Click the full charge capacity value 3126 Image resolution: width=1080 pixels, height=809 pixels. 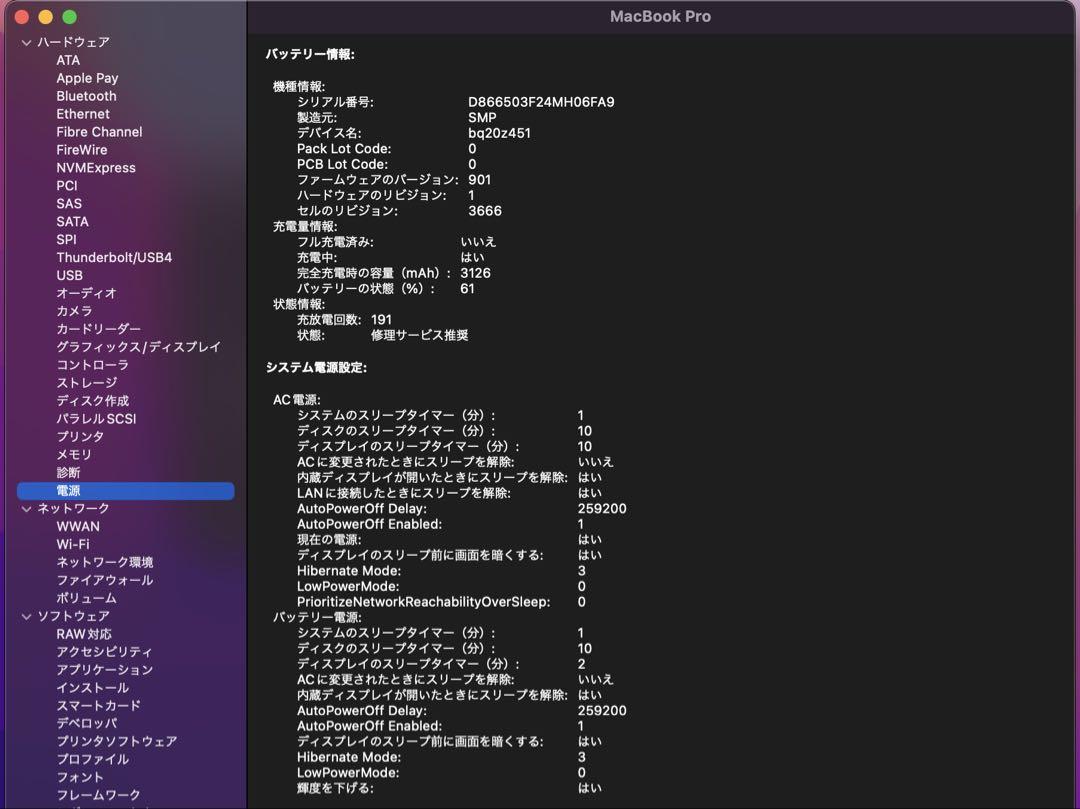475,273
